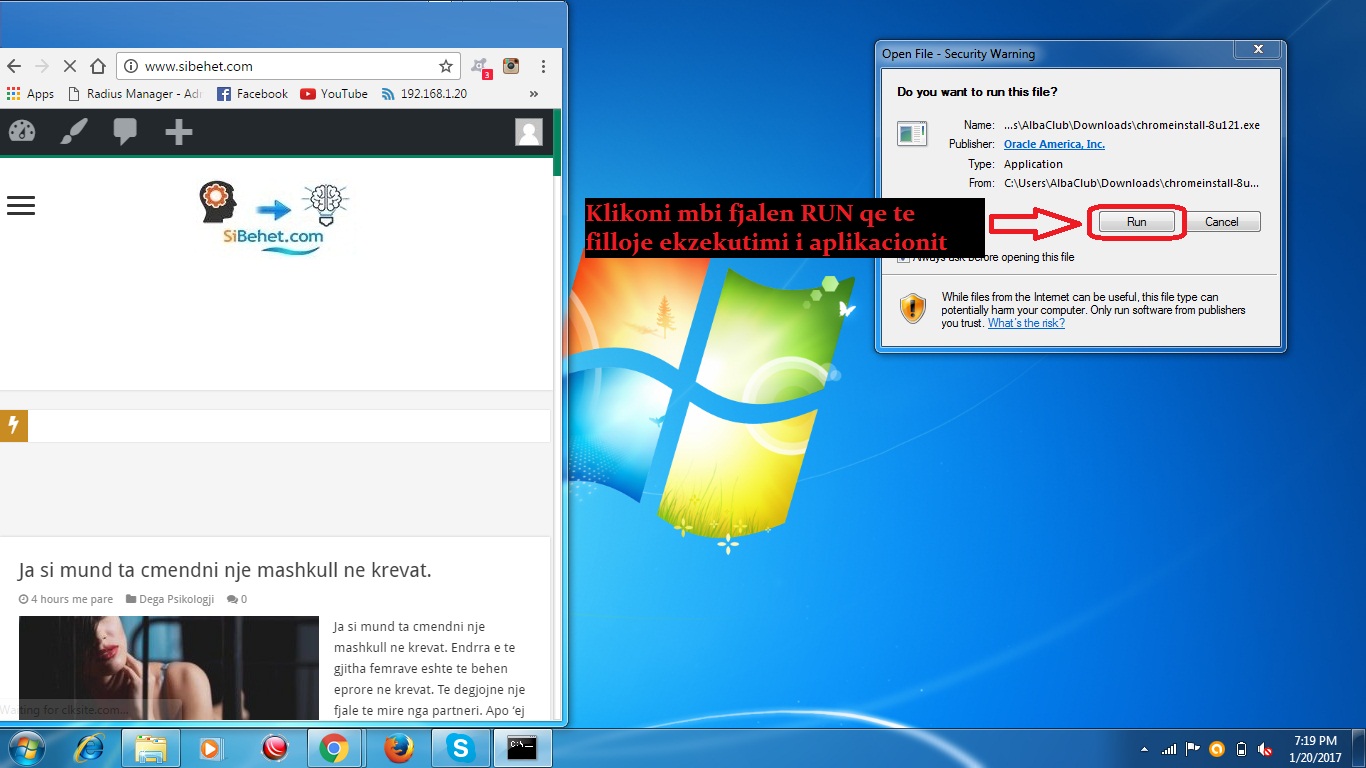The height and width of the screenshot is (768, 1366).
Task: Launch Windows Media Player from taskbar
Action: [x=211, y=748]
